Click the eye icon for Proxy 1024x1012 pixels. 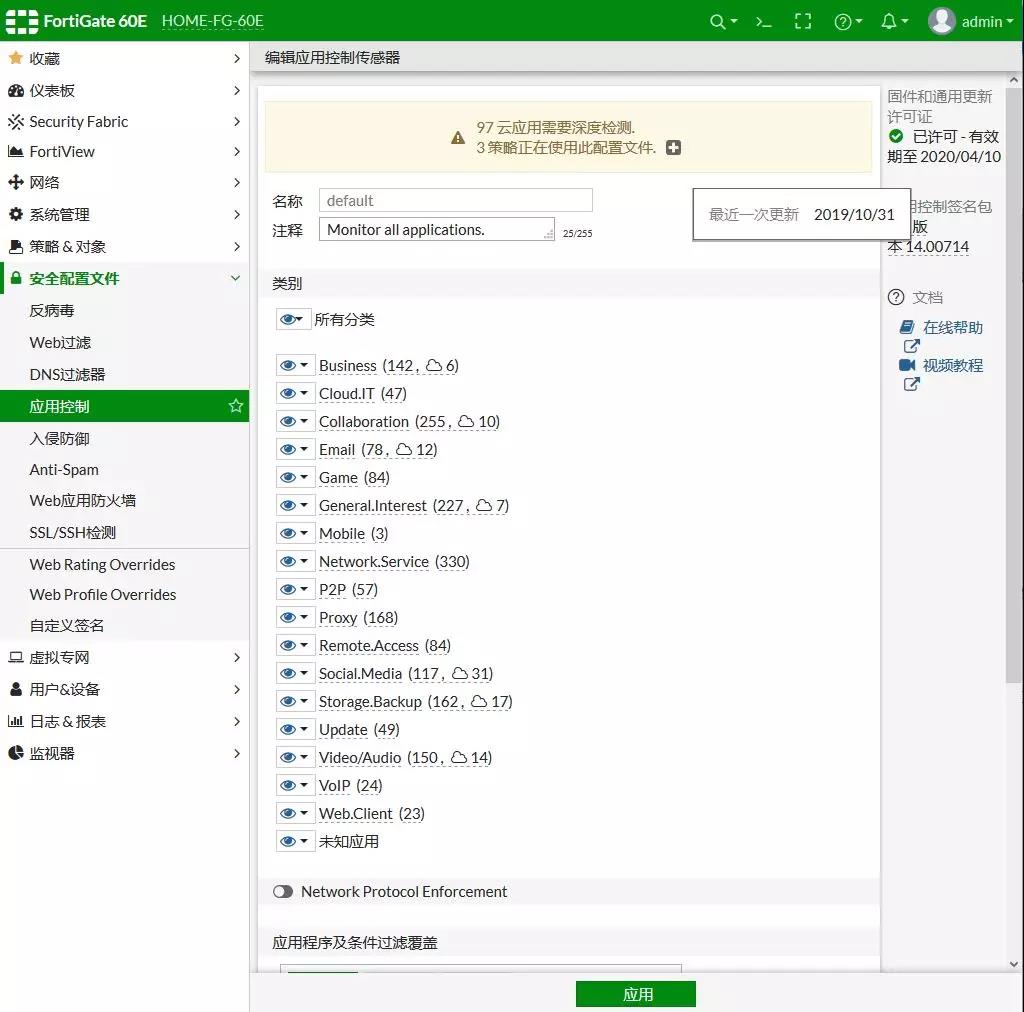(x=288, y=617)
